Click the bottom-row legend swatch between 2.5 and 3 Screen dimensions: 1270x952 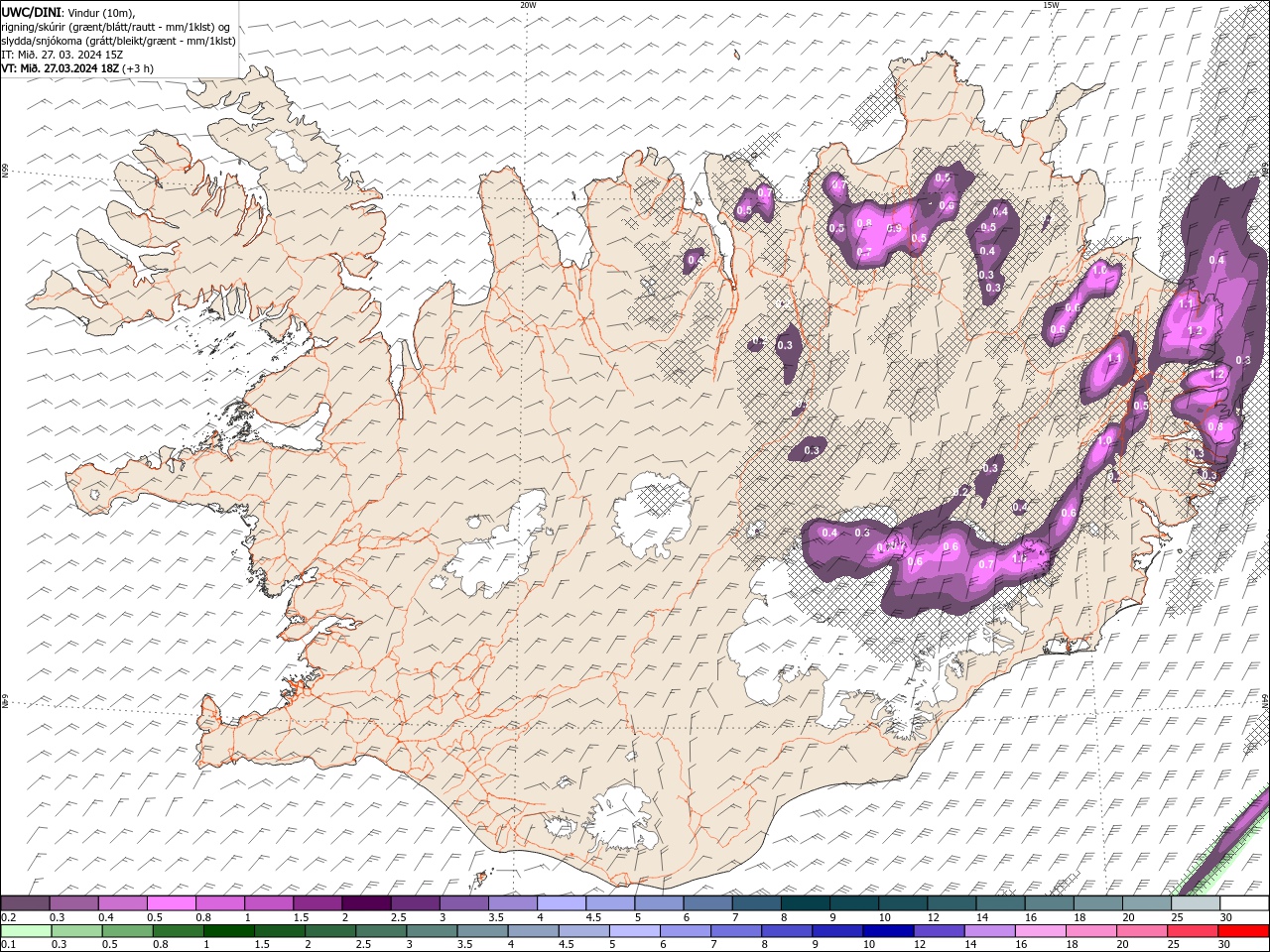[x=381, y=931]
